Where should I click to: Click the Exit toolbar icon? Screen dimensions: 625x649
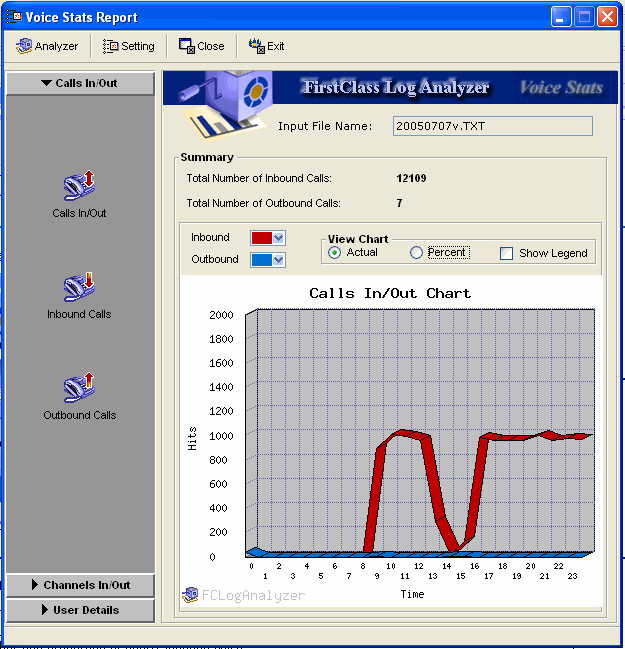click(256, 46)
